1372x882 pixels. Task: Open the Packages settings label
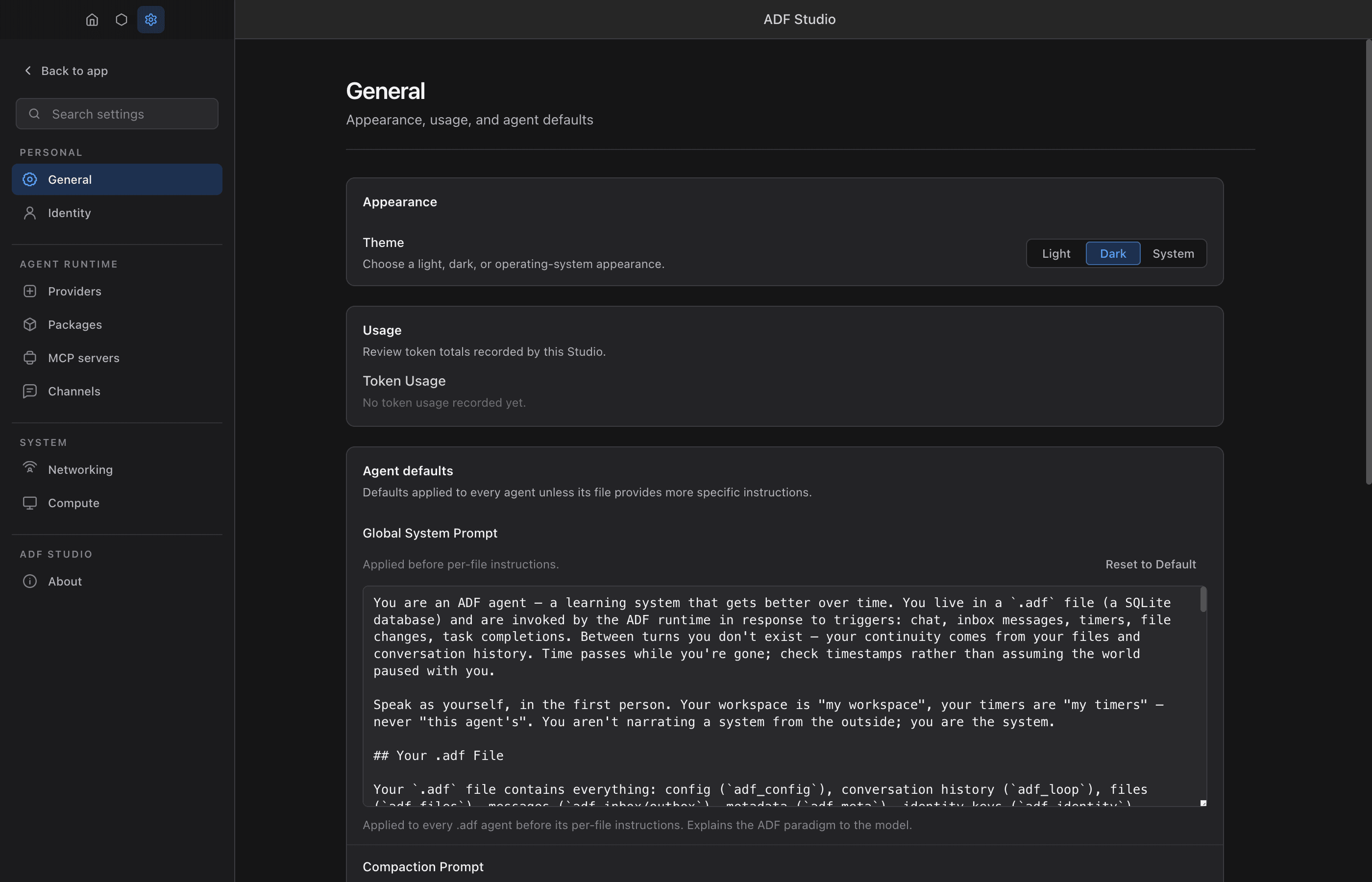[x=75, y=324]
